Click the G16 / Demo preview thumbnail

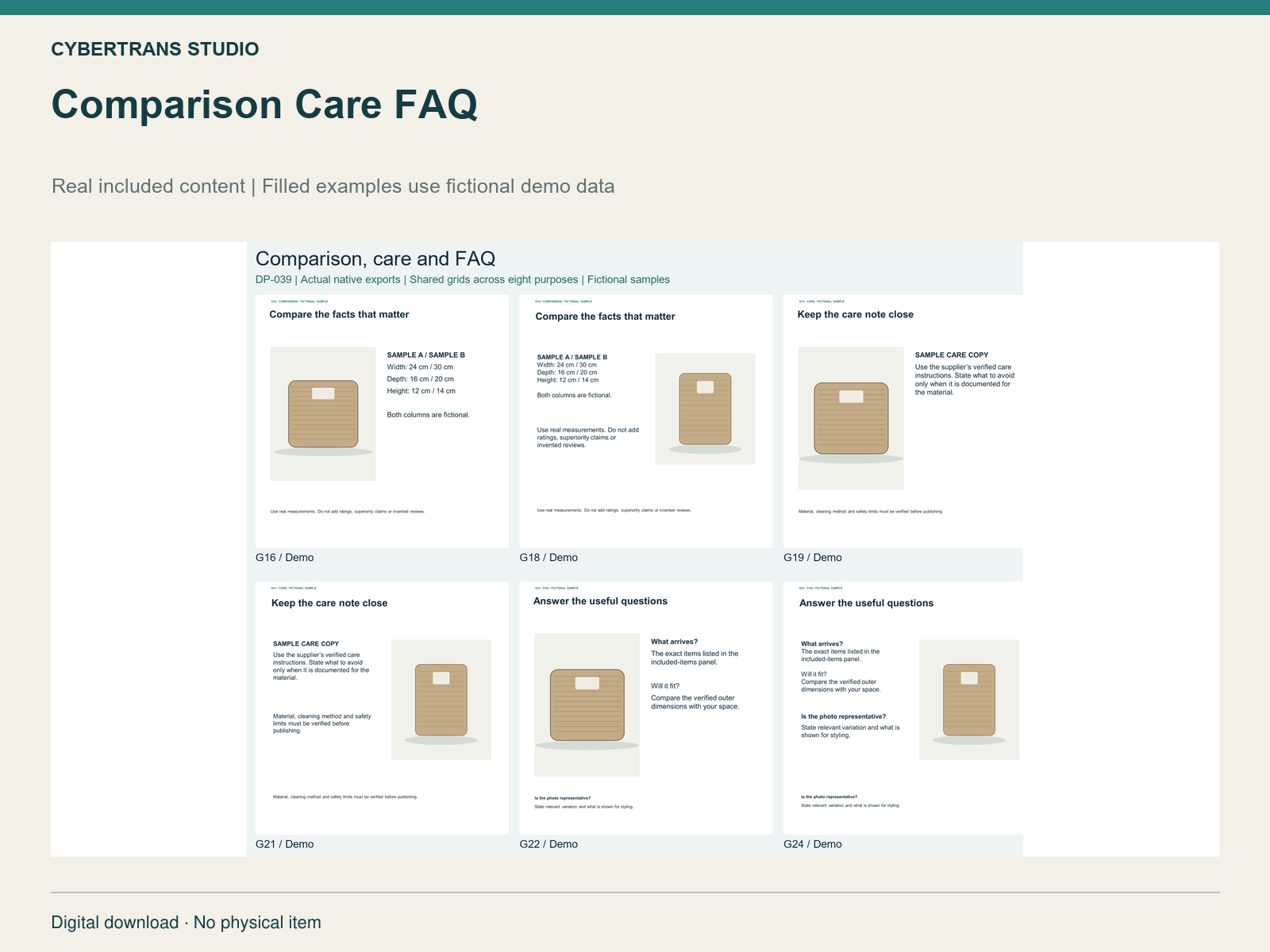pos(382,421)
